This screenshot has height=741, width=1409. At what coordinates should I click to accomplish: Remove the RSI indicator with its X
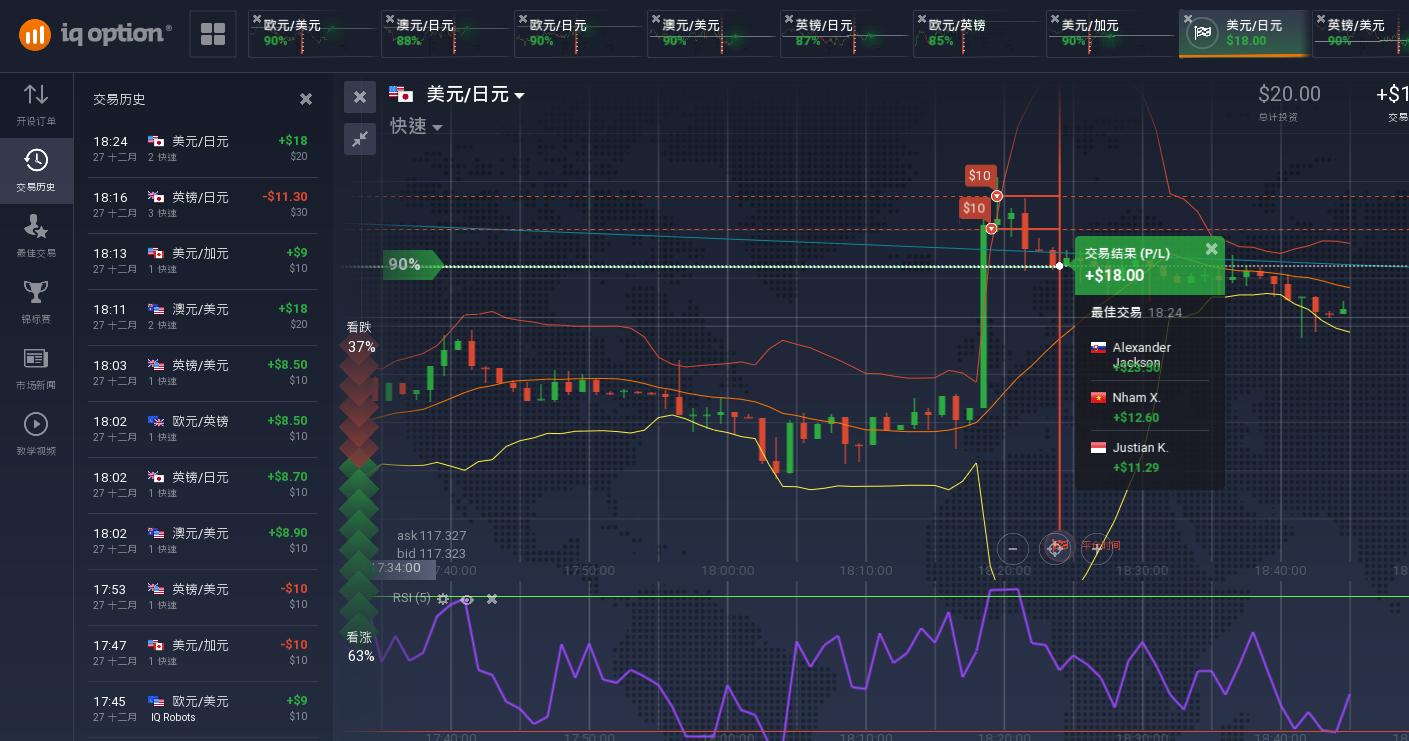491,599
